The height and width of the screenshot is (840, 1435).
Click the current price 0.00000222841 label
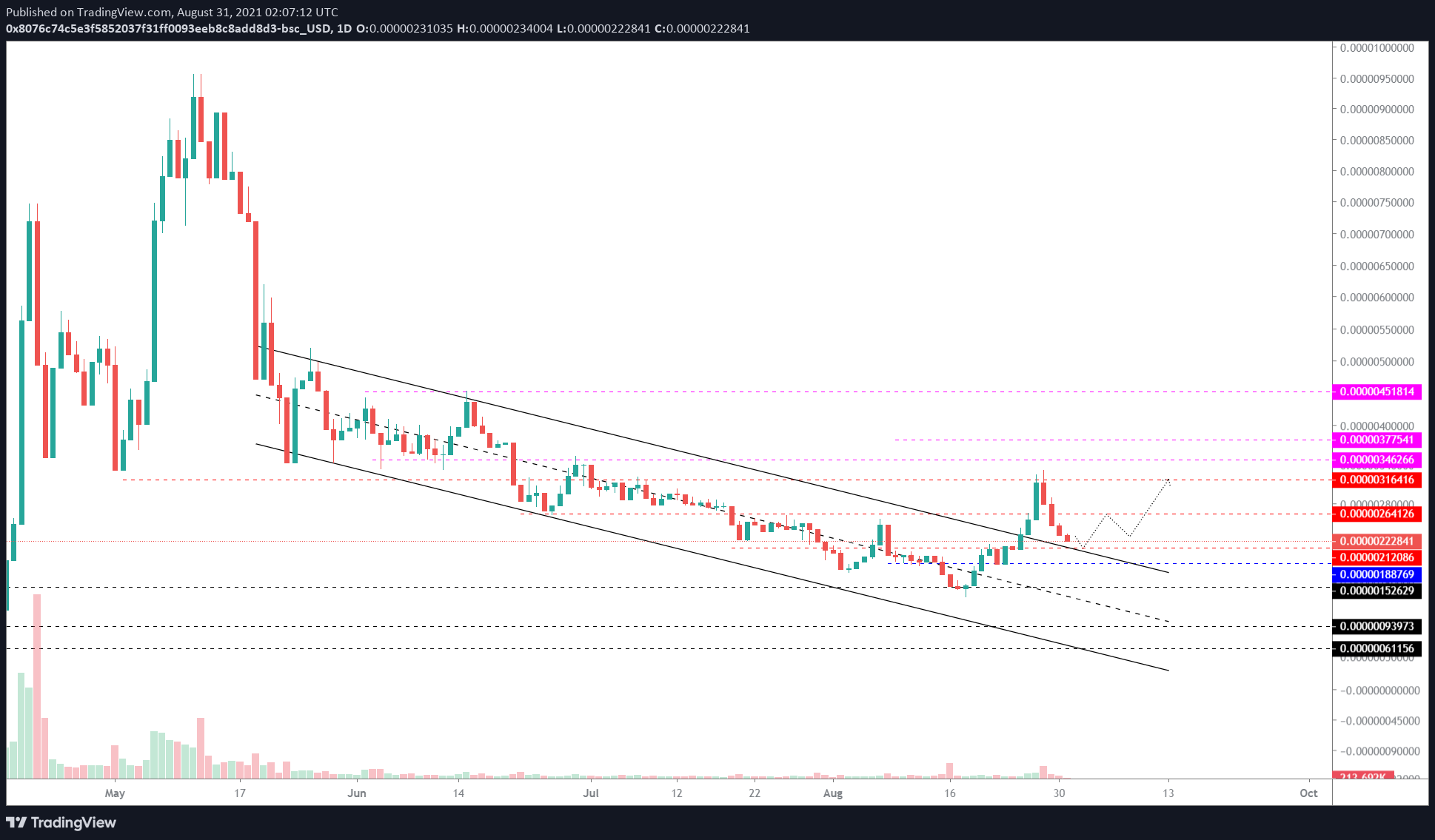point(1376,541)
